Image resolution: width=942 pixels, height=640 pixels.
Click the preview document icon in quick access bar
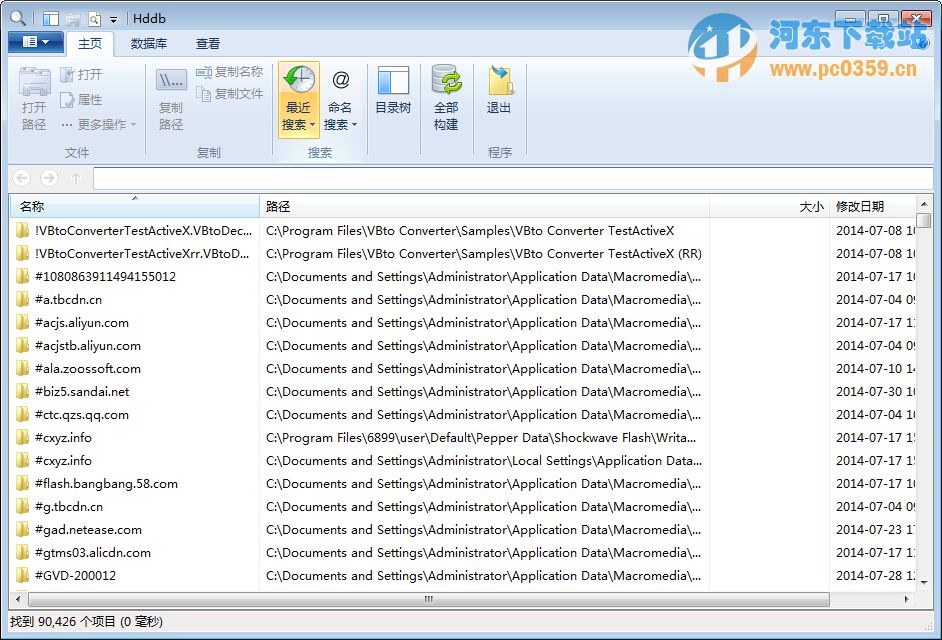(94, 19)
